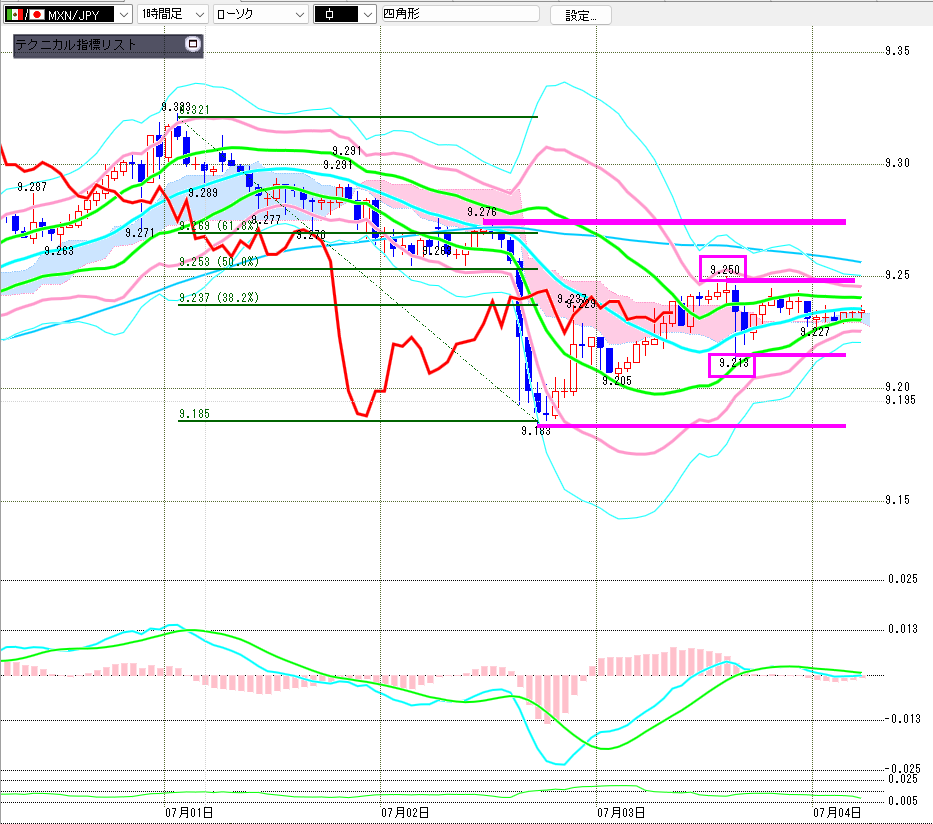Viewport: 933px width, 824px height.
Task: Click the Japan flag icon in the pair selector
Action: 37,14
